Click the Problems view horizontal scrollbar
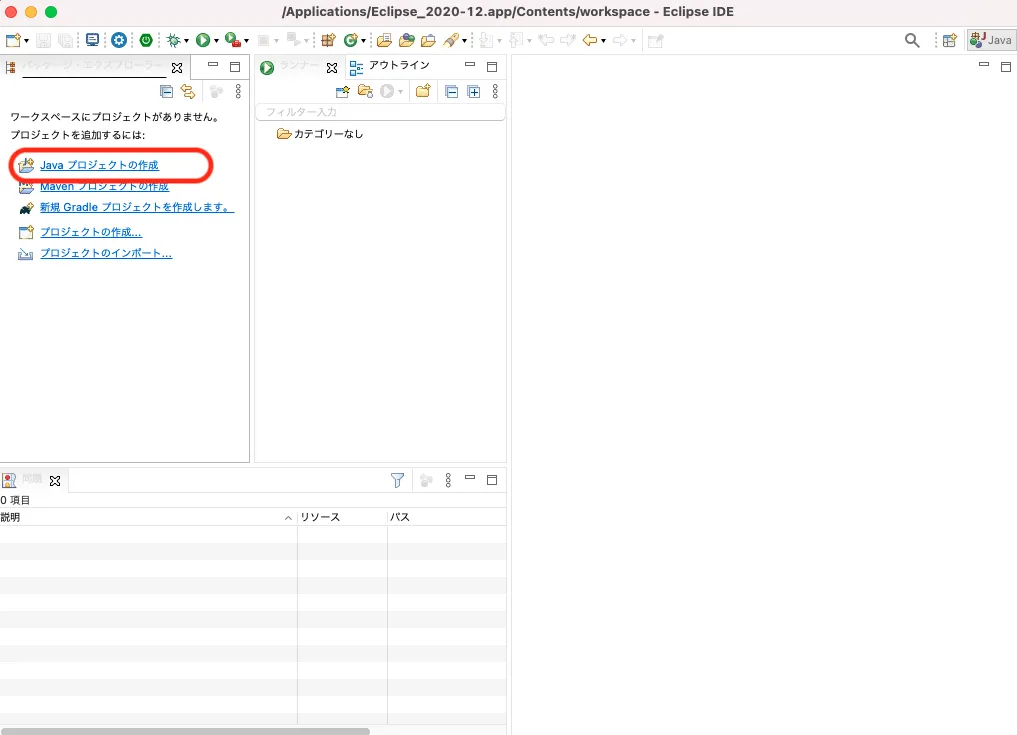Screen dimensions: 1017x735 point(185,731)
